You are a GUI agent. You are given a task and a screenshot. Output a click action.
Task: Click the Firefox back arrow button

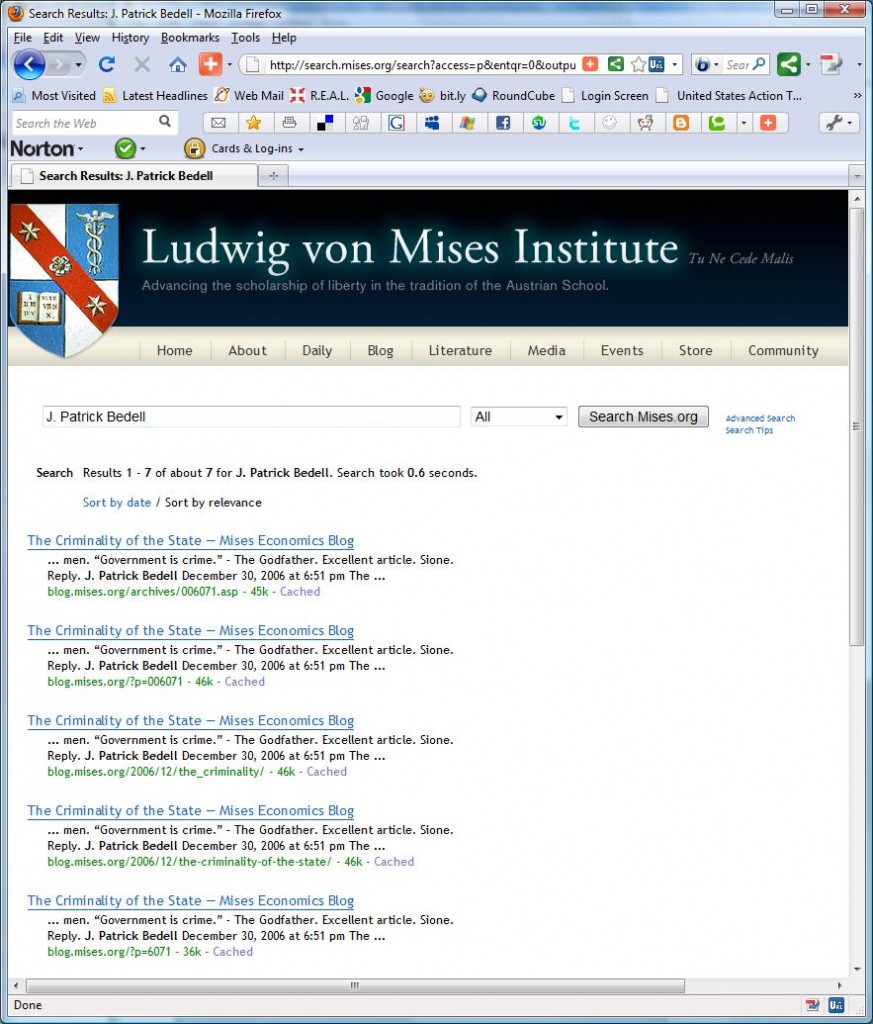29,65
